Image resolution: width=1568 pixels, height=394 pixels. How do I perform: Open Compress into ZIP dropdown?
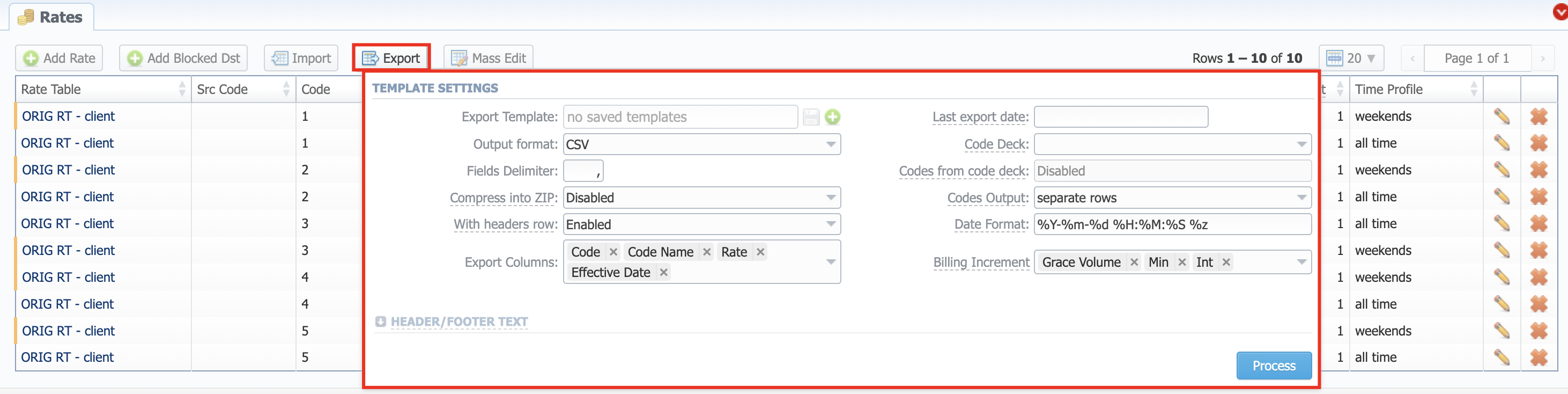click(x=702, y=198)
